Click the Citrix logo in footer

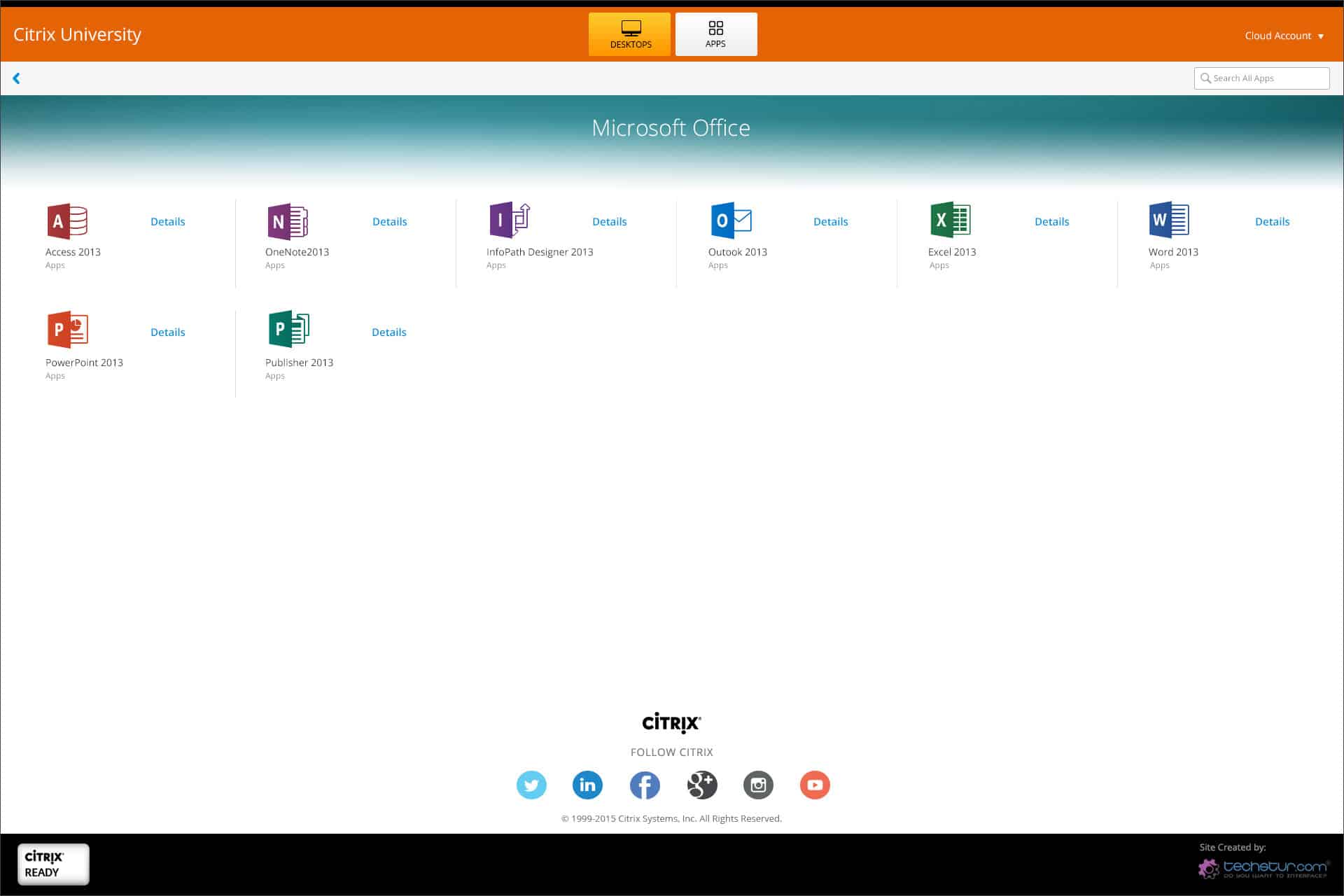(x=671, y=722)
